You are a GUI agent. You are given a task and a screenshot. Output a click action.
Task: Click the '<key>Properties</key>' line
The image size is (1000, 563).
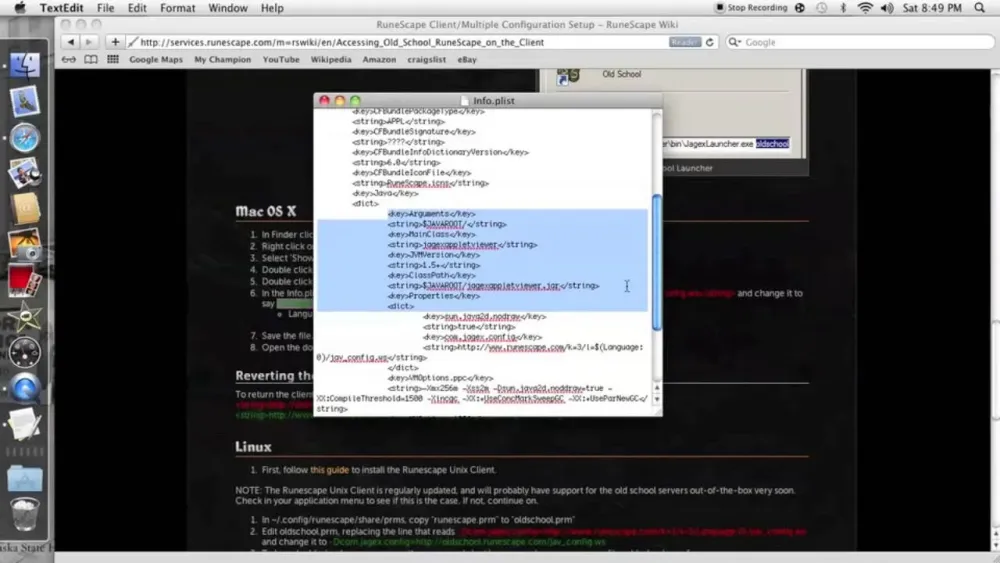pyautogui.click(x=434, y=296)
